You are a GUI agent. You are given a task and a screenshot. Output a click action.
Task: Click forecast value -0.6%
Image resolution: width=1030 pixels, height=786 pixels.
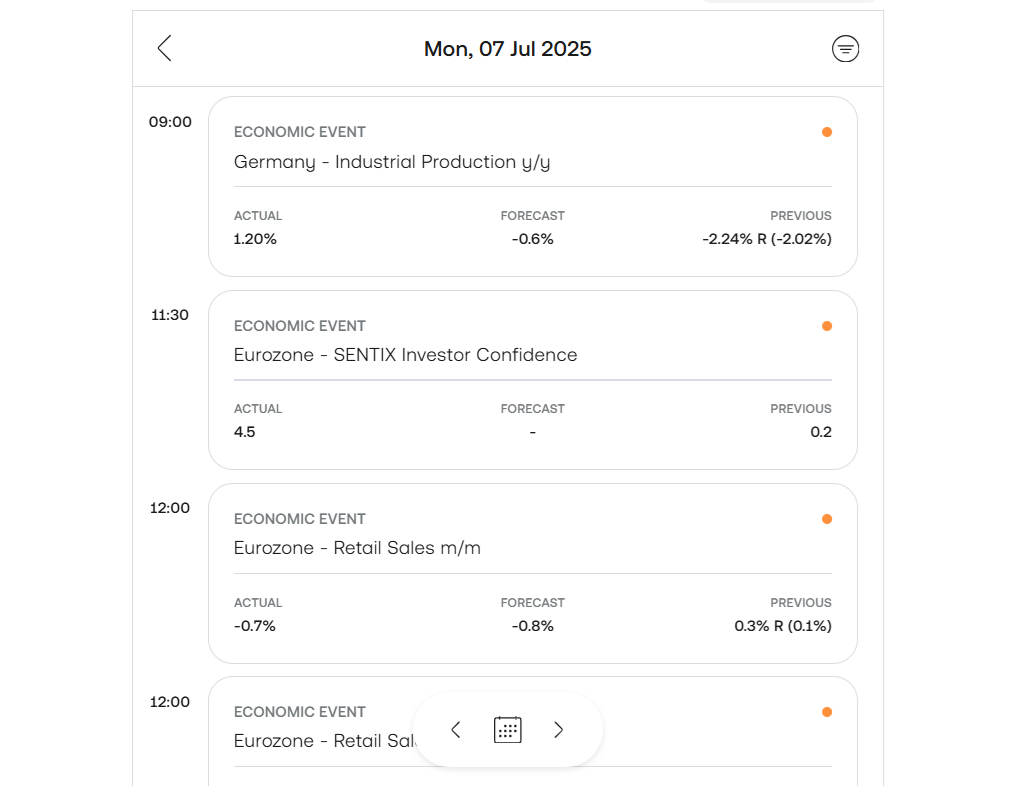[x=533, y=239]
